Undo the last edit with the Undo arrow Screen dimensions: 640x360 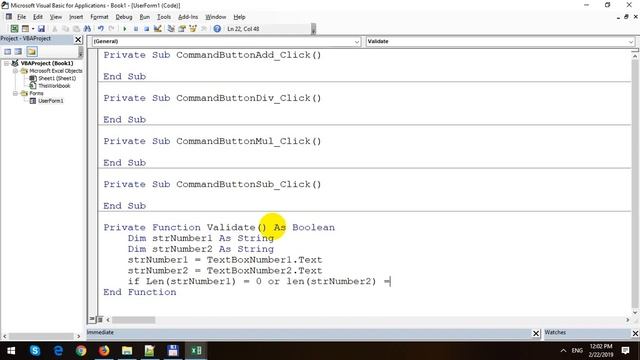(x=100, y=29)
